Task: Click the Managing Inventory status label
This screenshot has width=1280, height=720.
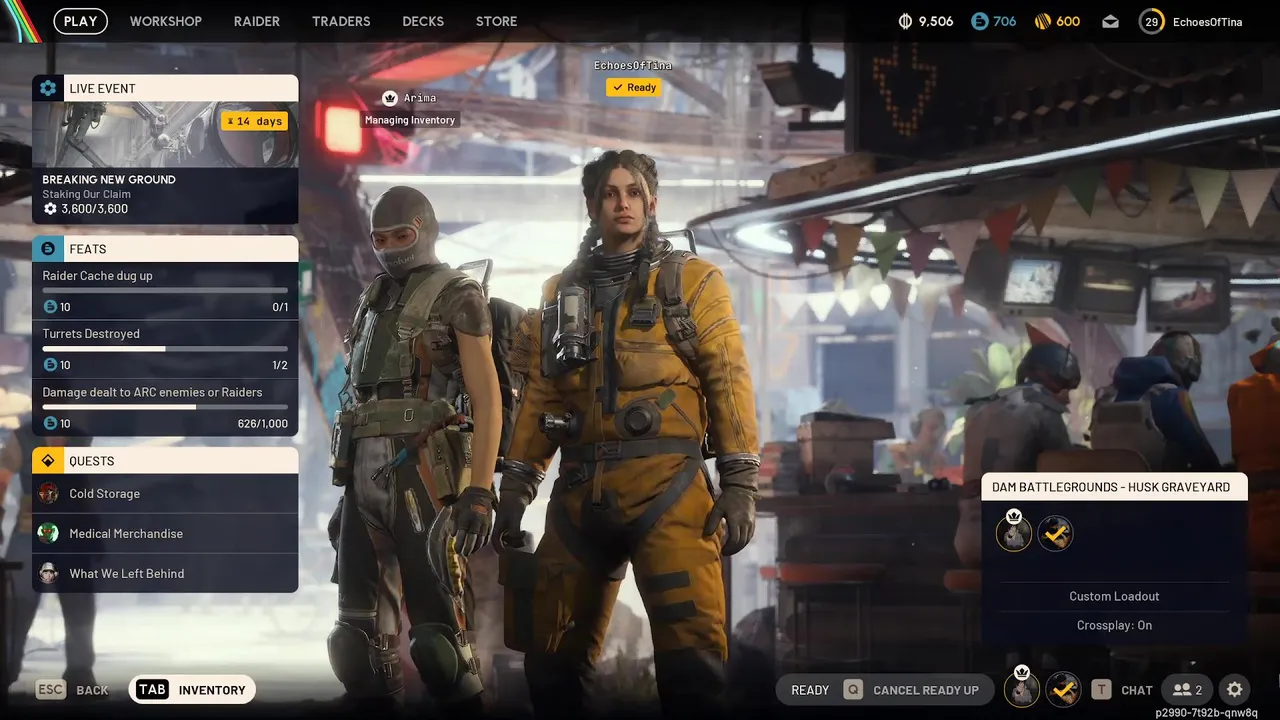Action: click(410, 120)
